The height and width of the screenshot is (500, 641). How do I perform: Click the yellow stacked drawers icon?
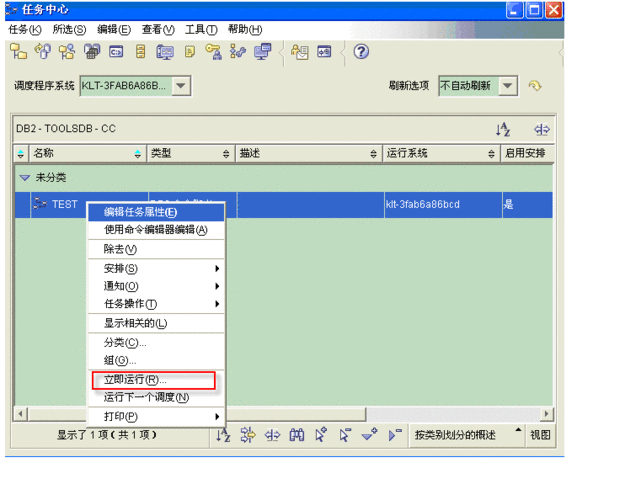coord(141,52)
